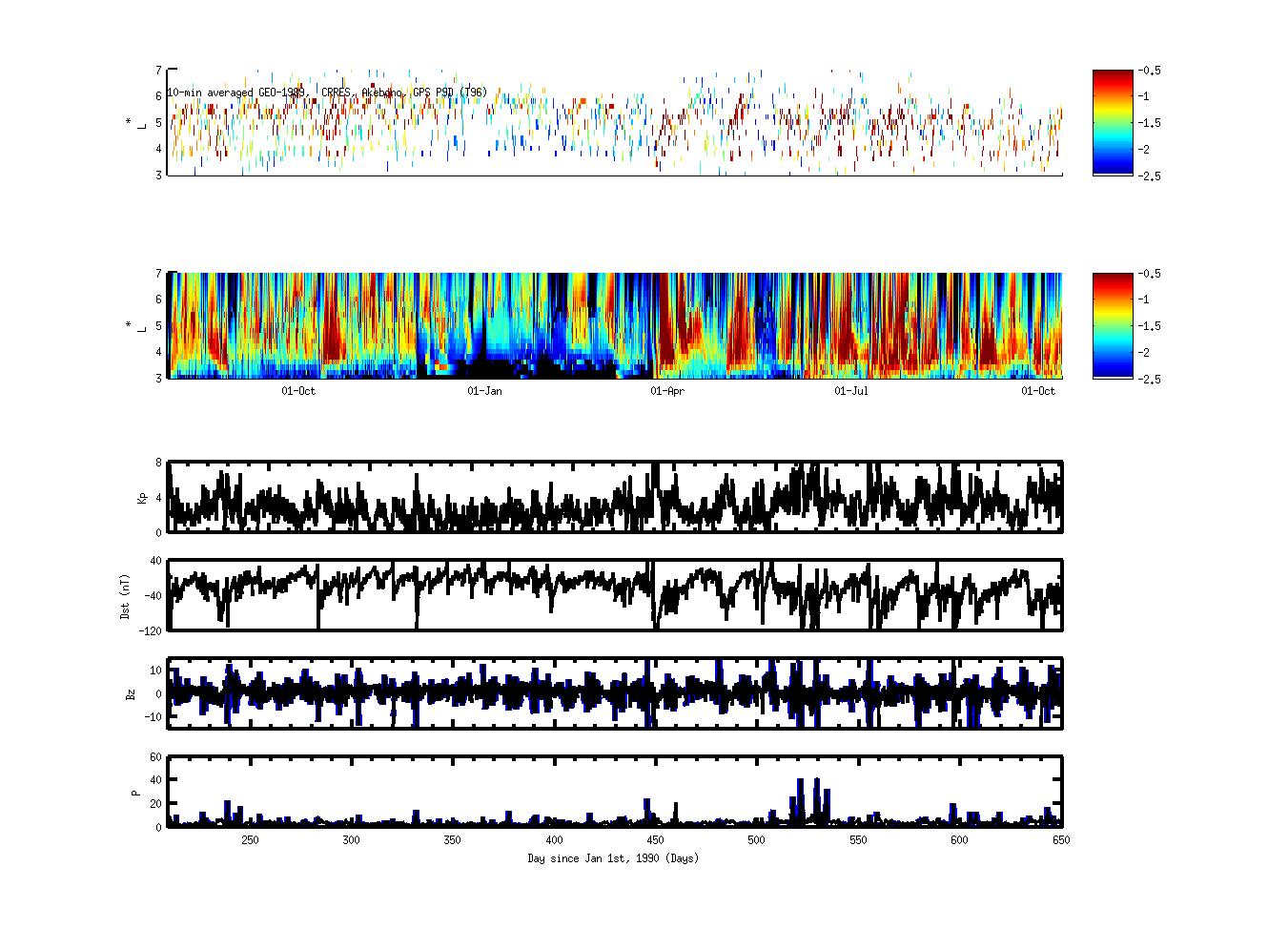Select the 01-Jan date tick label
This screenshot has height=929, width=1288.
coord(484,391)
